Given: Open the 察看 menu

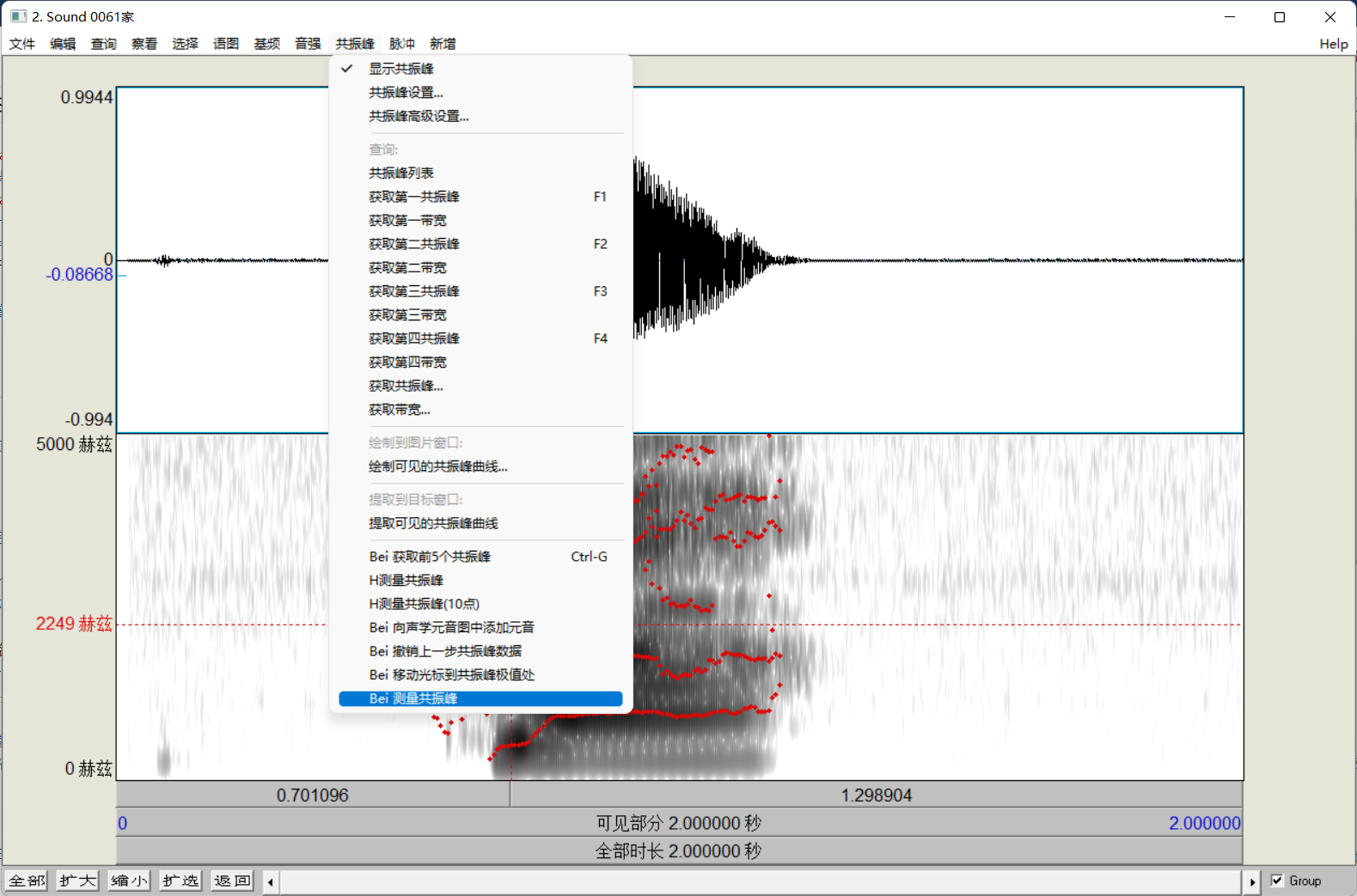Looking at the screenshot, I should [144, 44].
